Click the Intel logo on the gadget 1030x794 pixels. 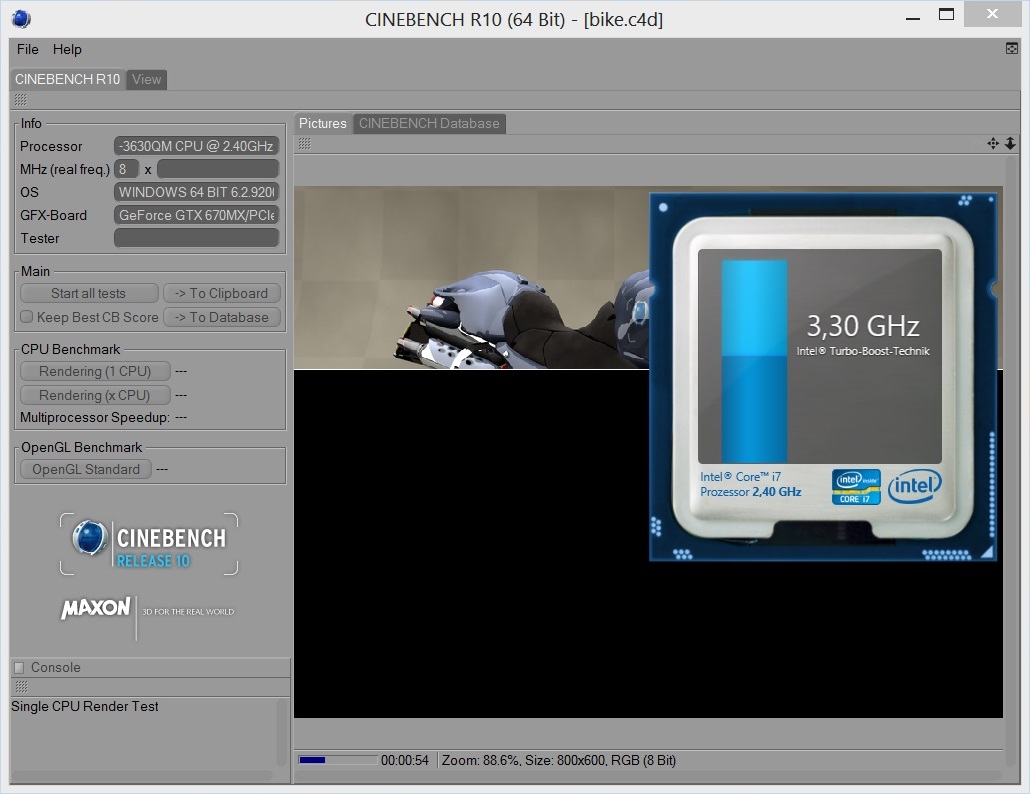(914, 486)
